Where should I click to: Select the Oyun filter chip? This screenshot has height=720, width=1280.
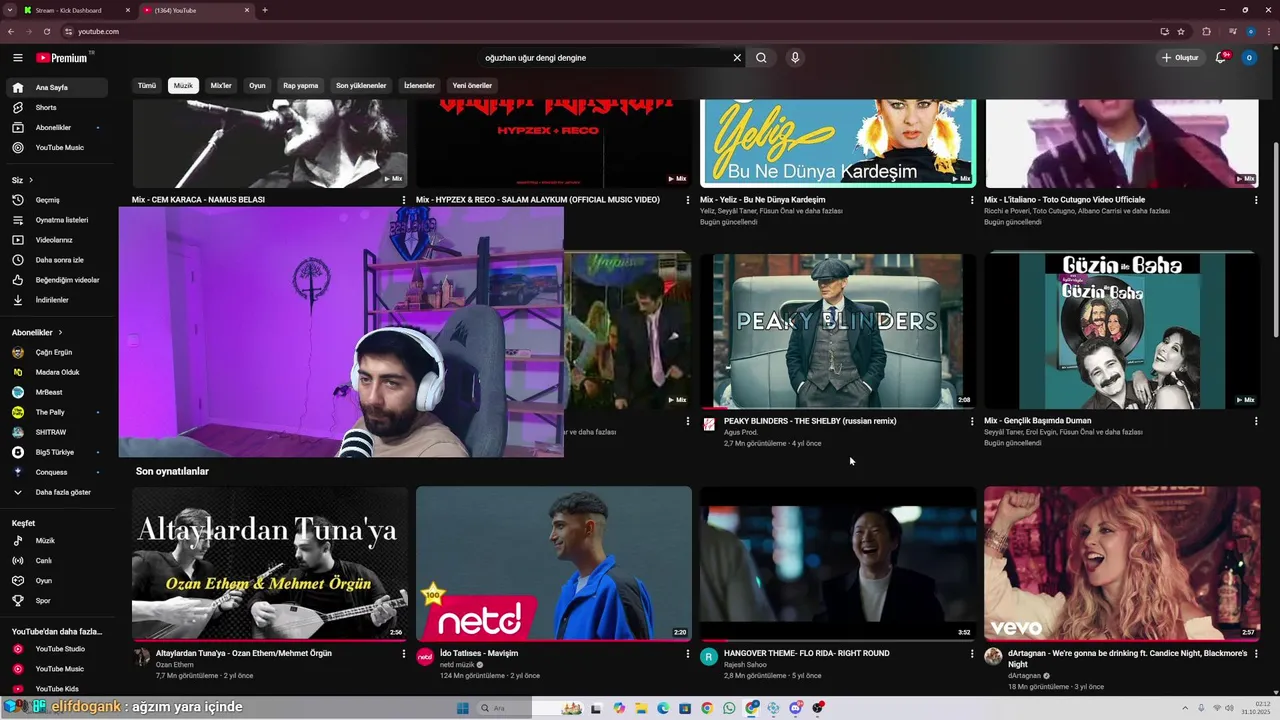257,86
